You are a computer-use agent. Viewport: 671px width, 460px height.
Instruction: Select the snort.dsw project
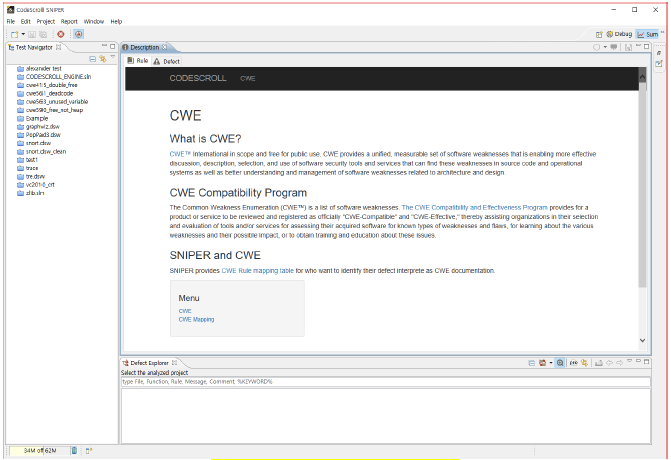tap(34, 143)
